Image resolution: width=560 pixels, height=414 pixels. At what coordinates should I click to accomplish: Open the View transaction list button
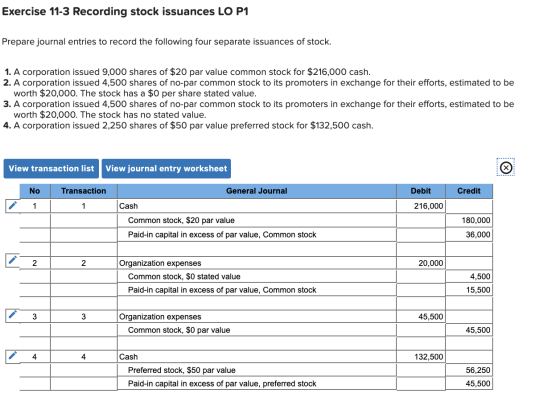click(x=51, y=169)
